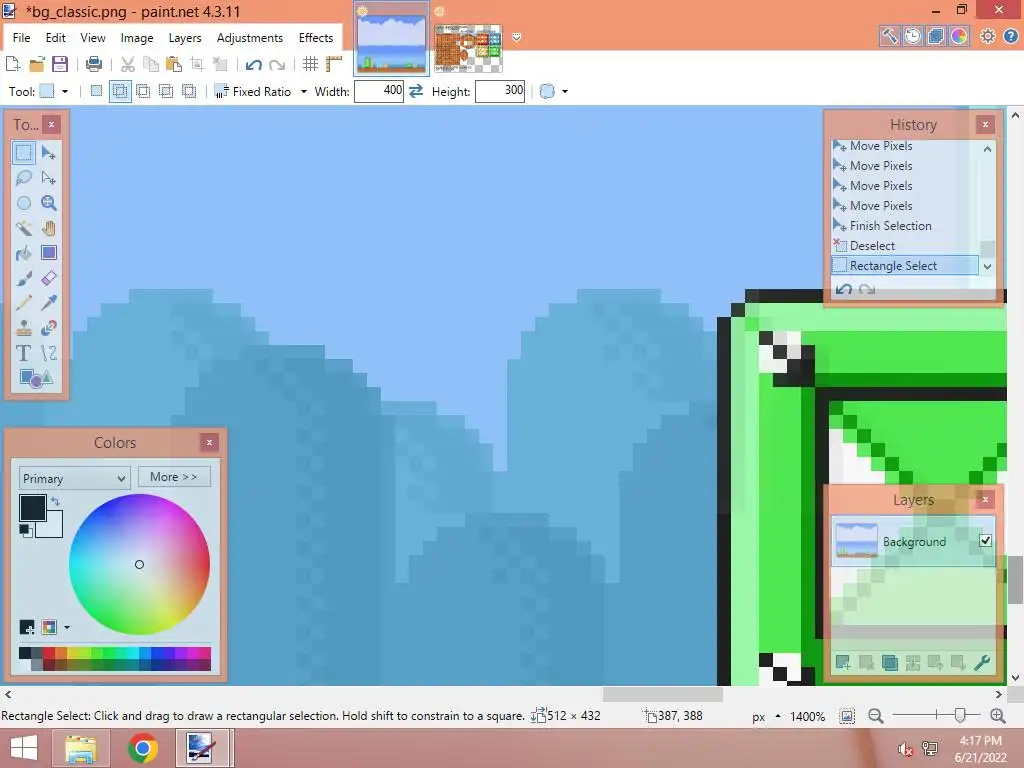The height and width of the screenshot is (768, 1024).
Task: Open the Layers menu
Action: coord(185,38)
